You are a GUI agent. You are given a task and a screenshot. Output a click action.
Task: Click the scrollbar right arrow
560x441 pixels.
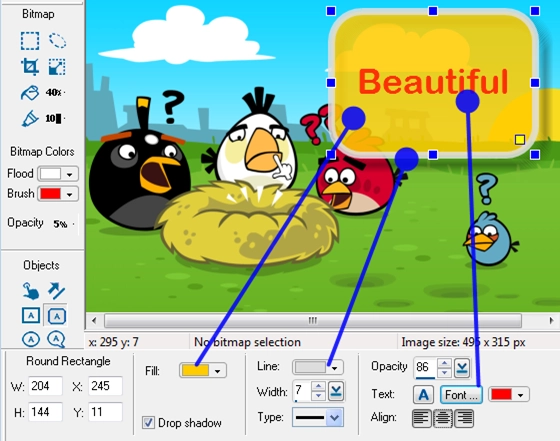[551, 320]
